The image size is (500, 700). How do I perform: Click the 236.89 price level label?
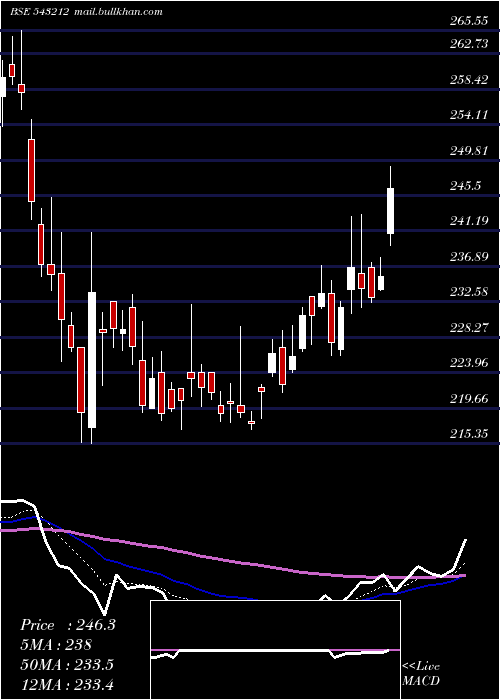click(469, 257)
